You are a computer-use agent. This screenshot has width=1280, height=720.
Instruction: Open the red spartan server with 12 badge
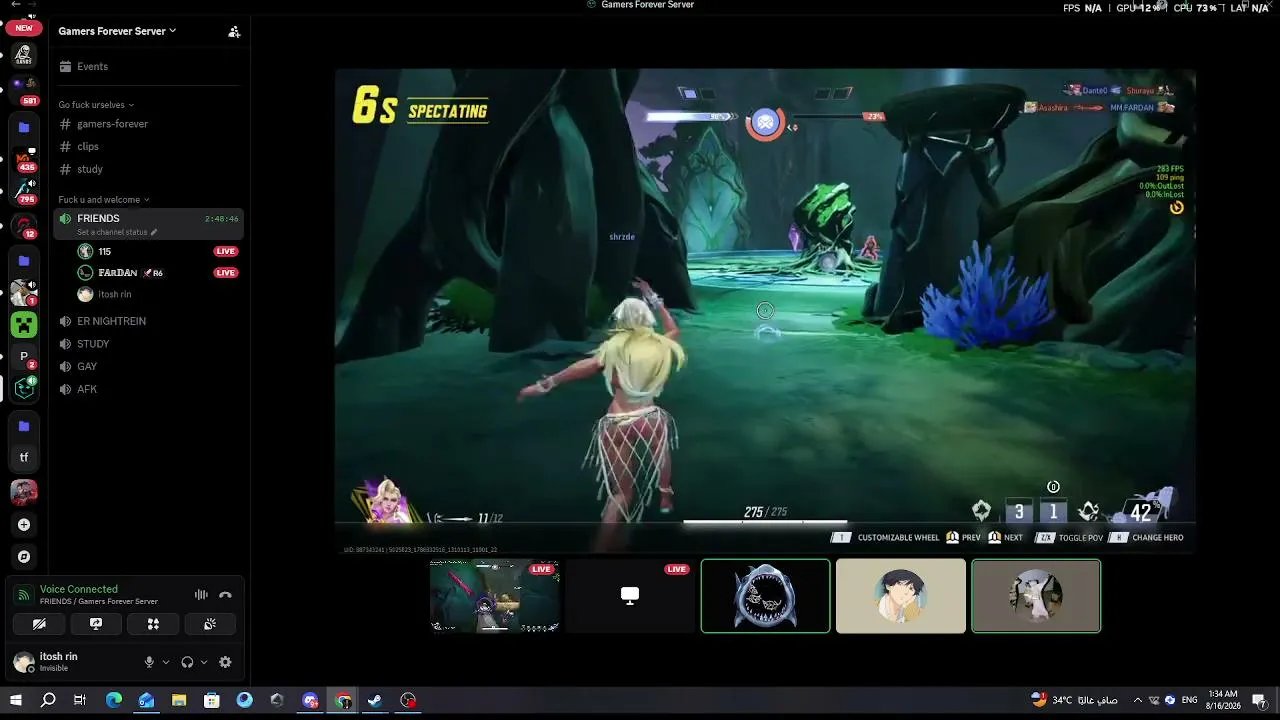click(x=24, y=226)
